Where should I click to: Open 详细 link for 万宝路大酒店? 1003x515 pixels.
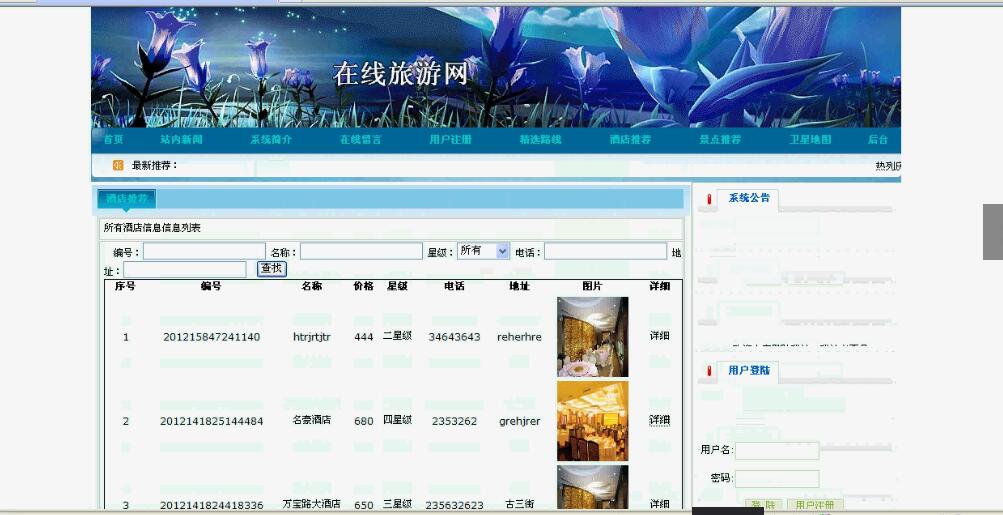coord(659,504)
